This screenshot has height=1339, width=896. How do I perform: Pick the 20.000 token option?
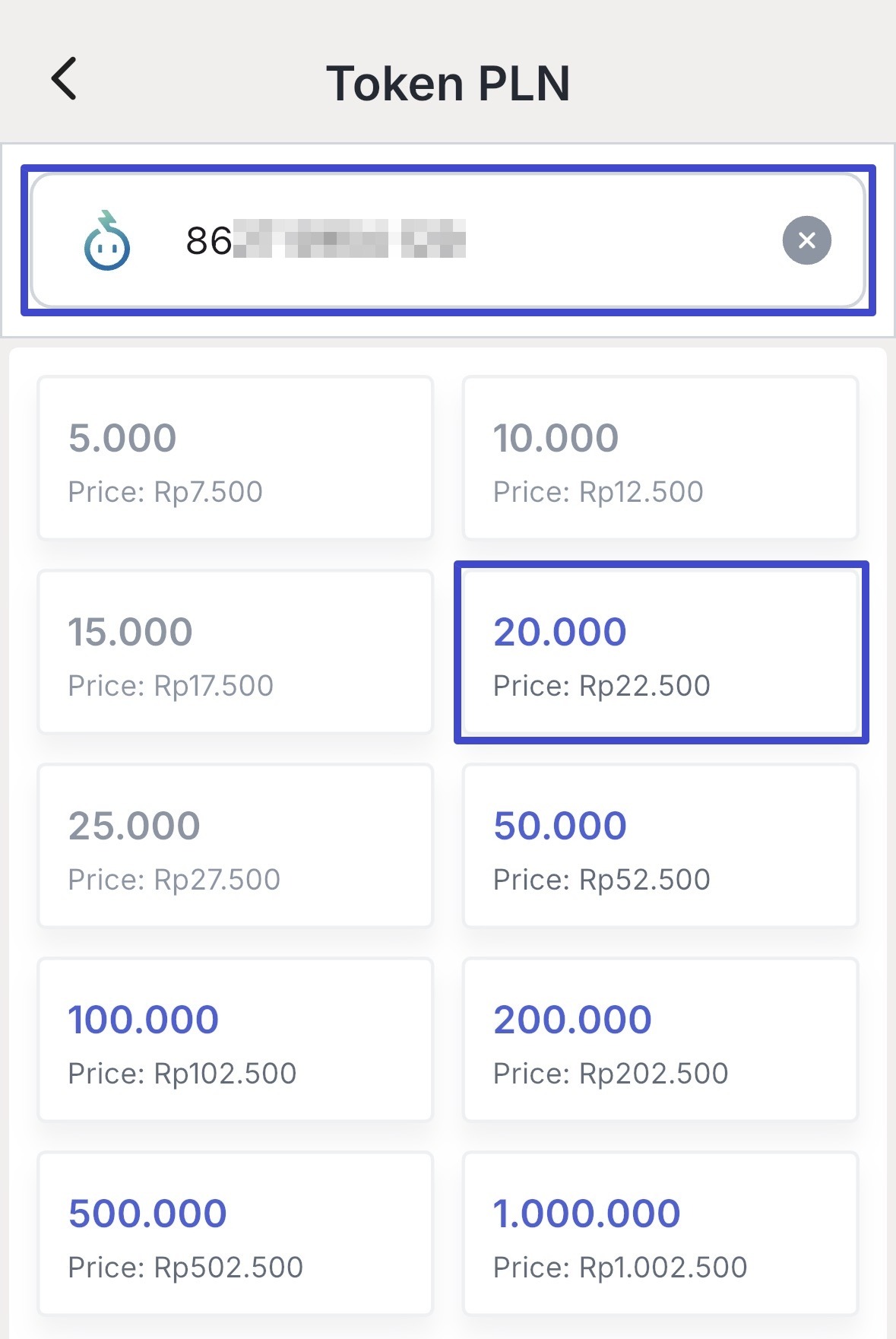(x=660, y=652)
